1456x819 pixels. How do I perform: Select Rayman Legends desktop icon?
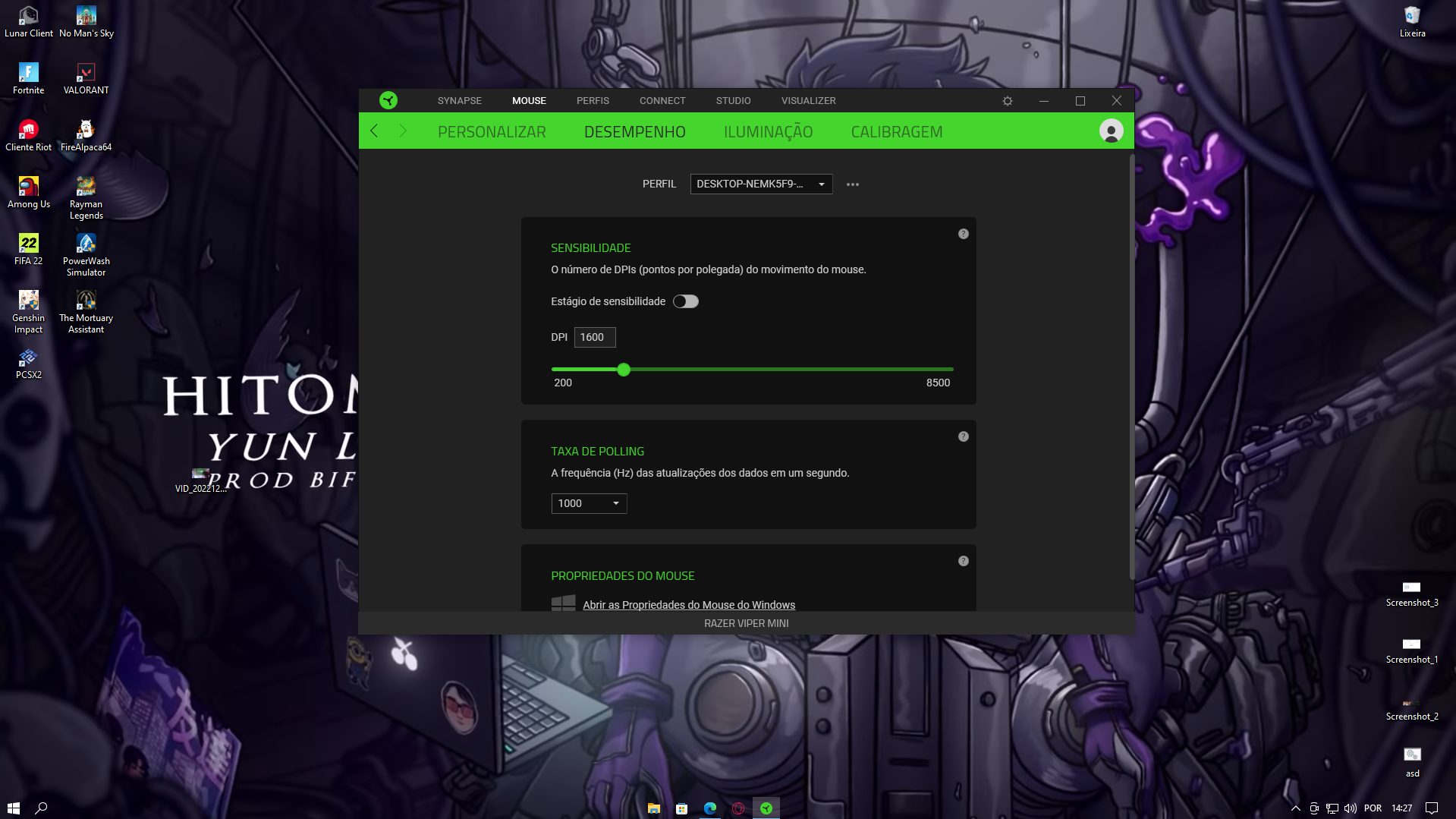pos(86,198)
